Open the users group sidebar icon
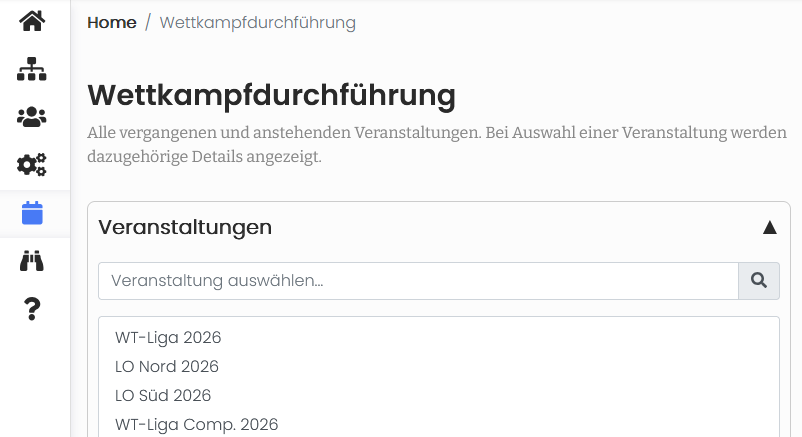 point(32,117)
